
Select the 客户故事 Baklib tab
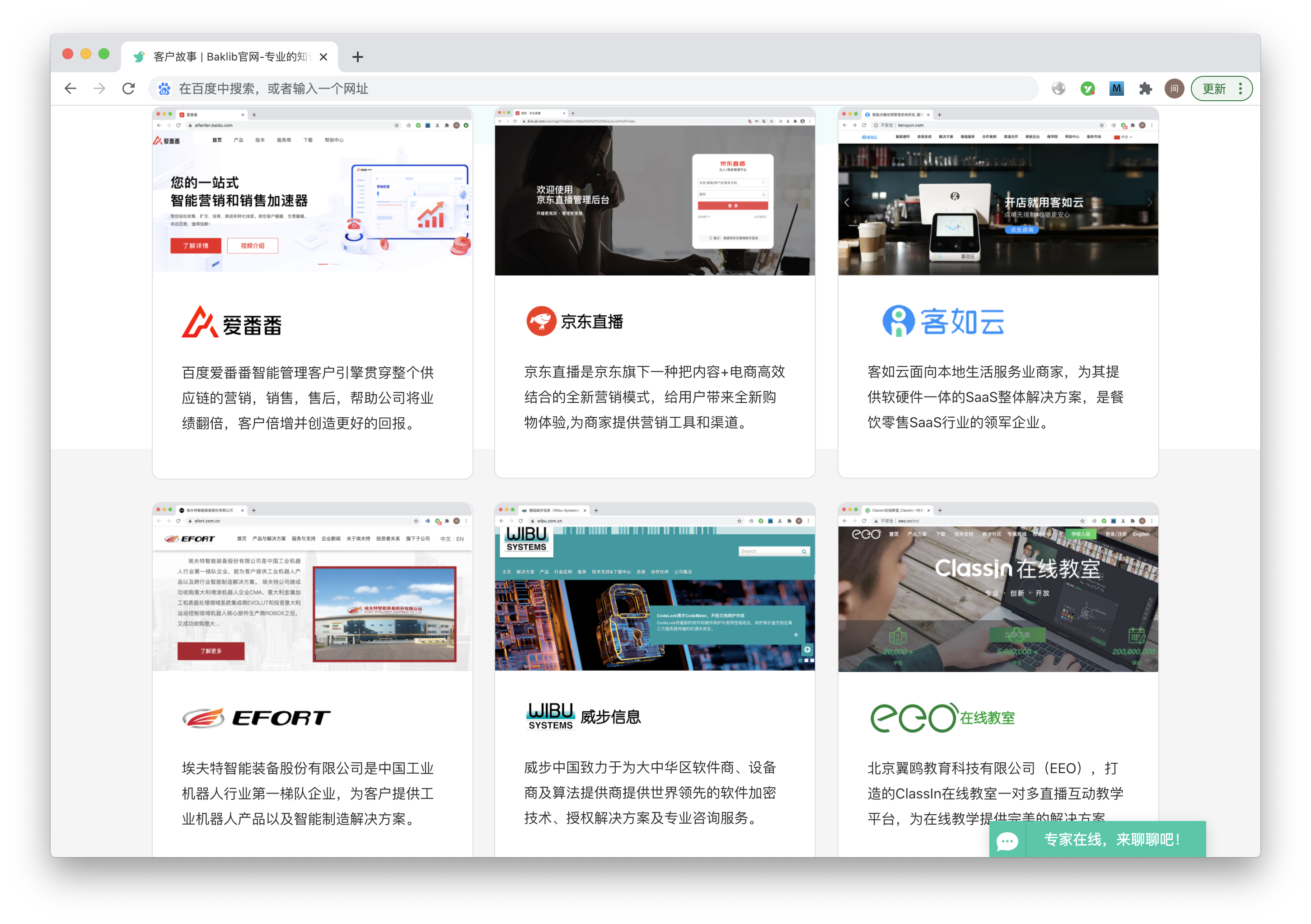(229, 56)
